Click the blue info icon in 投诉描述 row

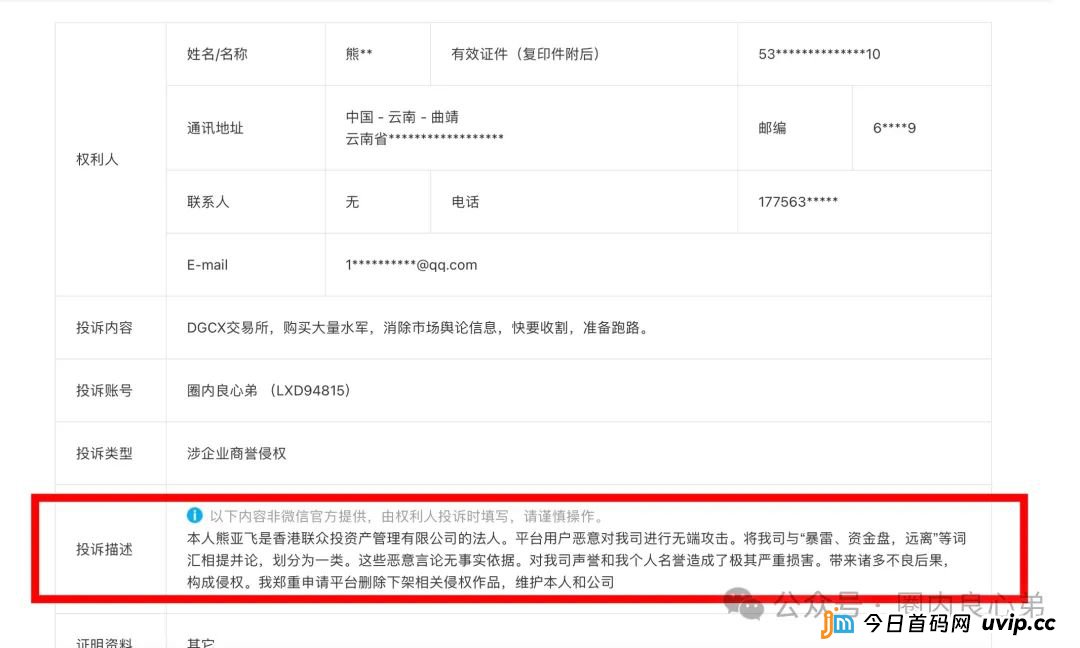(x=194, y=515)
